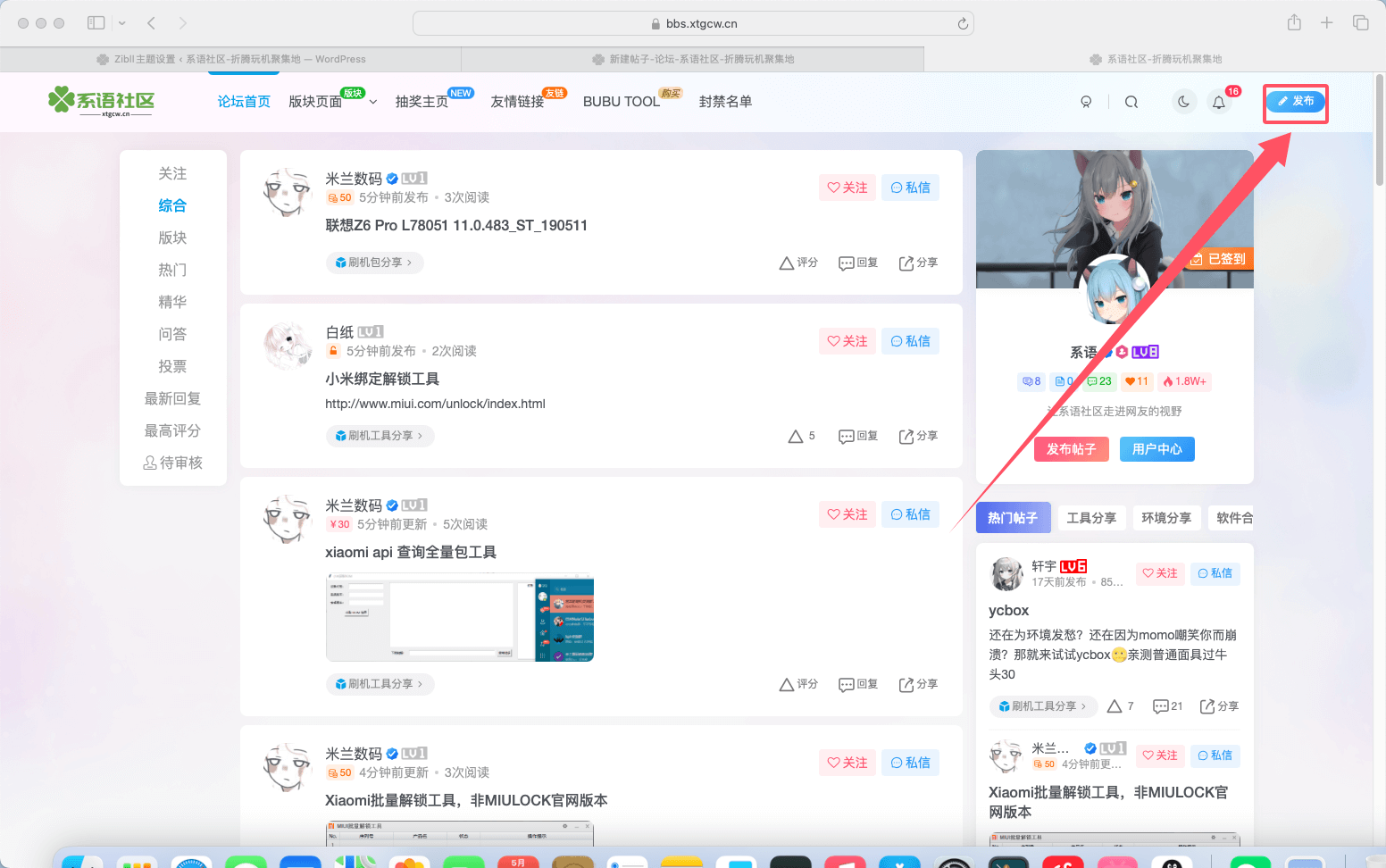Reload page via Safari refresh icon
This screenshot has height=868, width=1386.
pos(963,24)
